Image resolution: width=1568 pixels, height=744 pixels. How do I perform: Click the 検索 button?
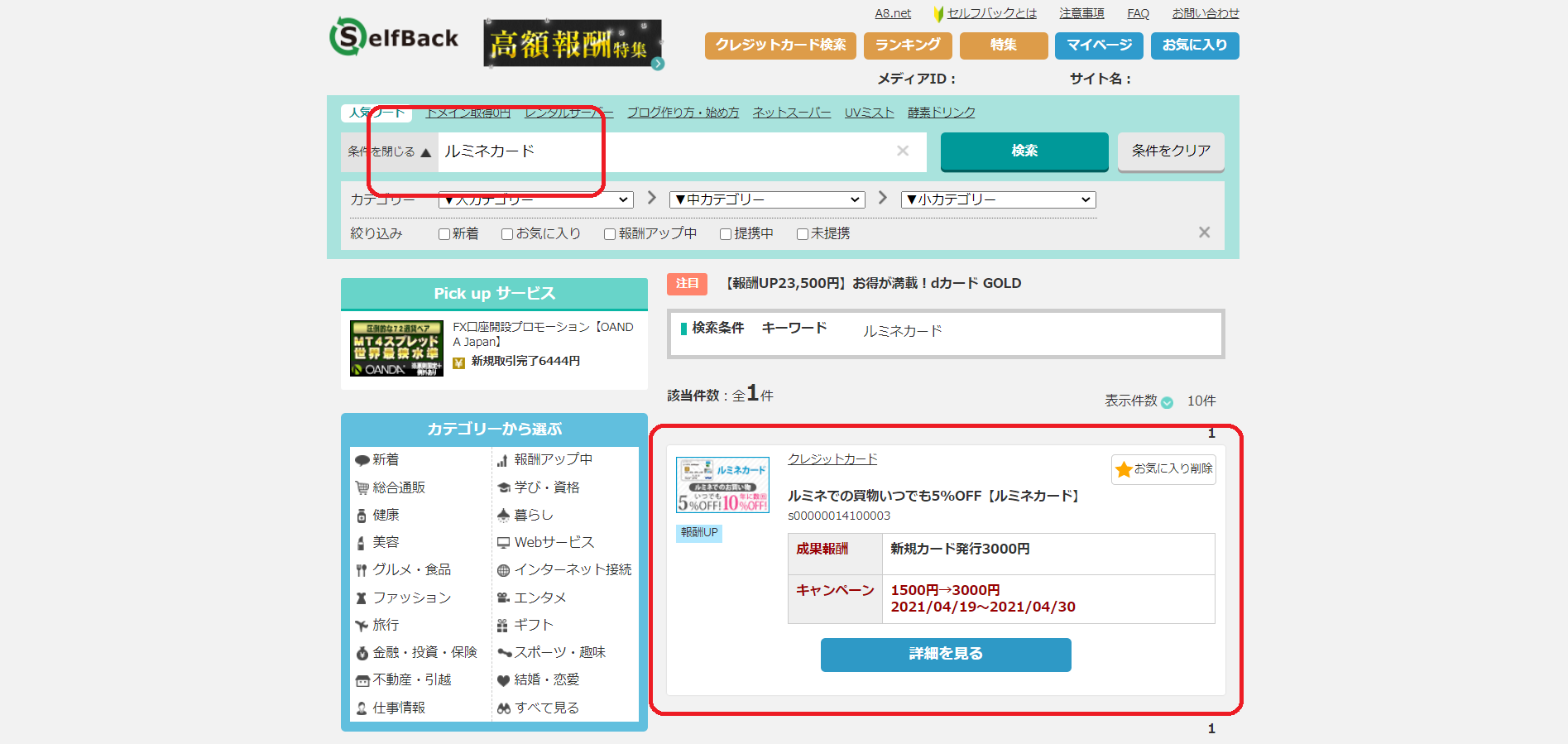tap(1024, 151)
